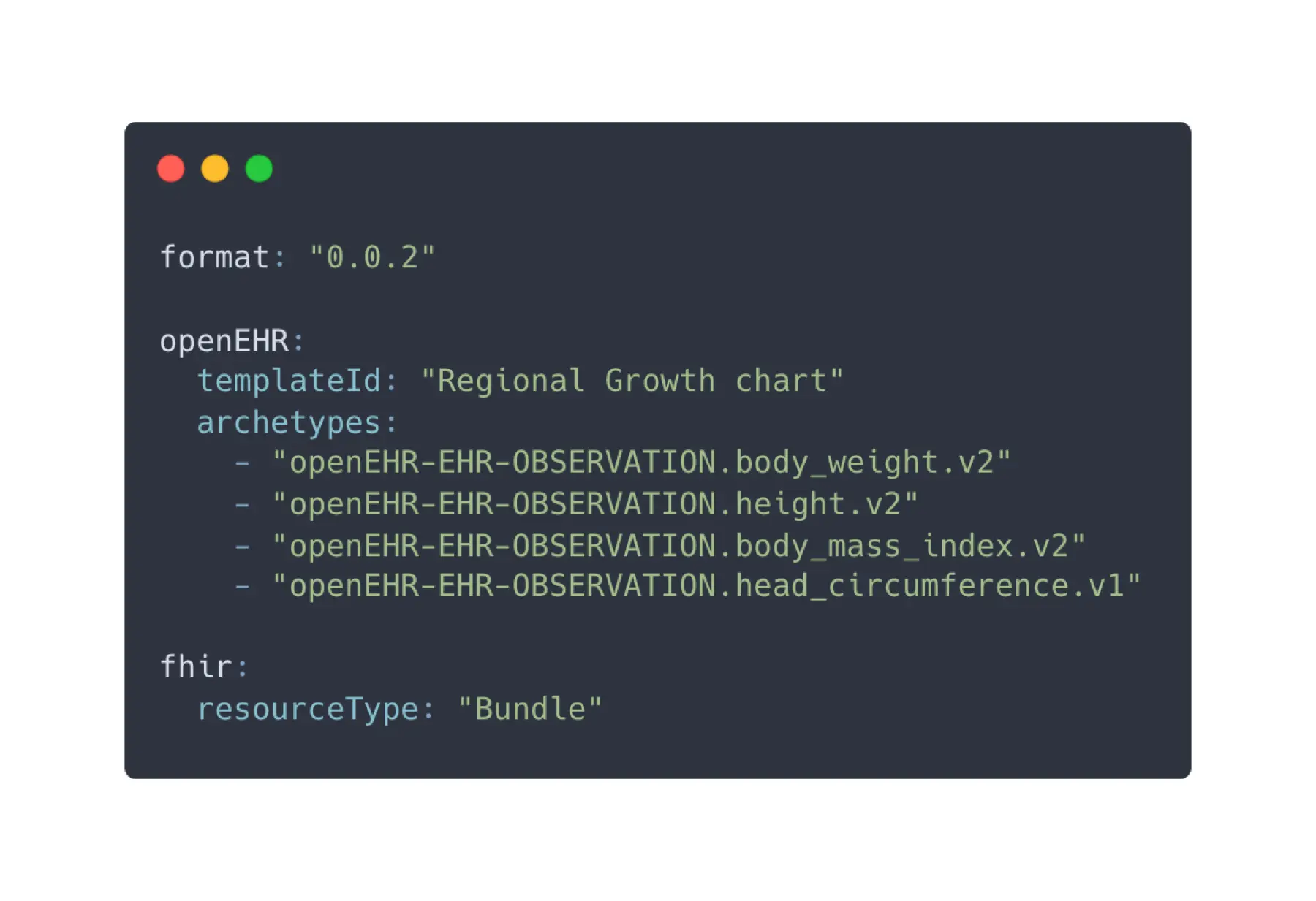1316x901 pixels.
Task: Click the resourceType property name
Action: (x=308, y=709)
